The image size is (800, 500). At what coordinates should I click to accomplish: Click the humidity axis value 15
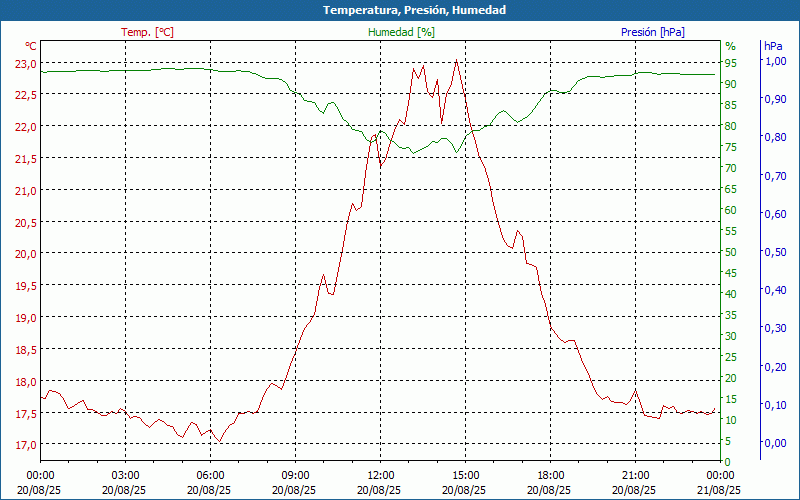coord(731,399)
